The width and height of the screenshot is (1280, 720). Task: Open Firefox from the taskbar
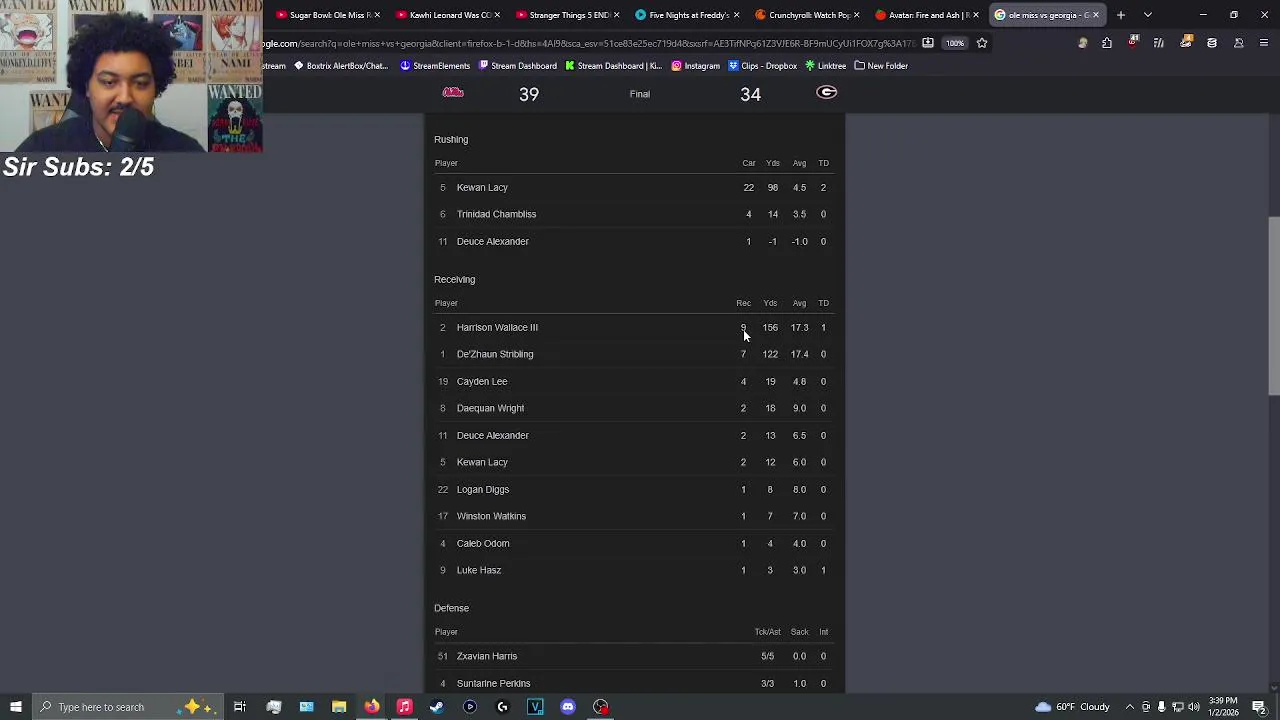click(372, 707)
